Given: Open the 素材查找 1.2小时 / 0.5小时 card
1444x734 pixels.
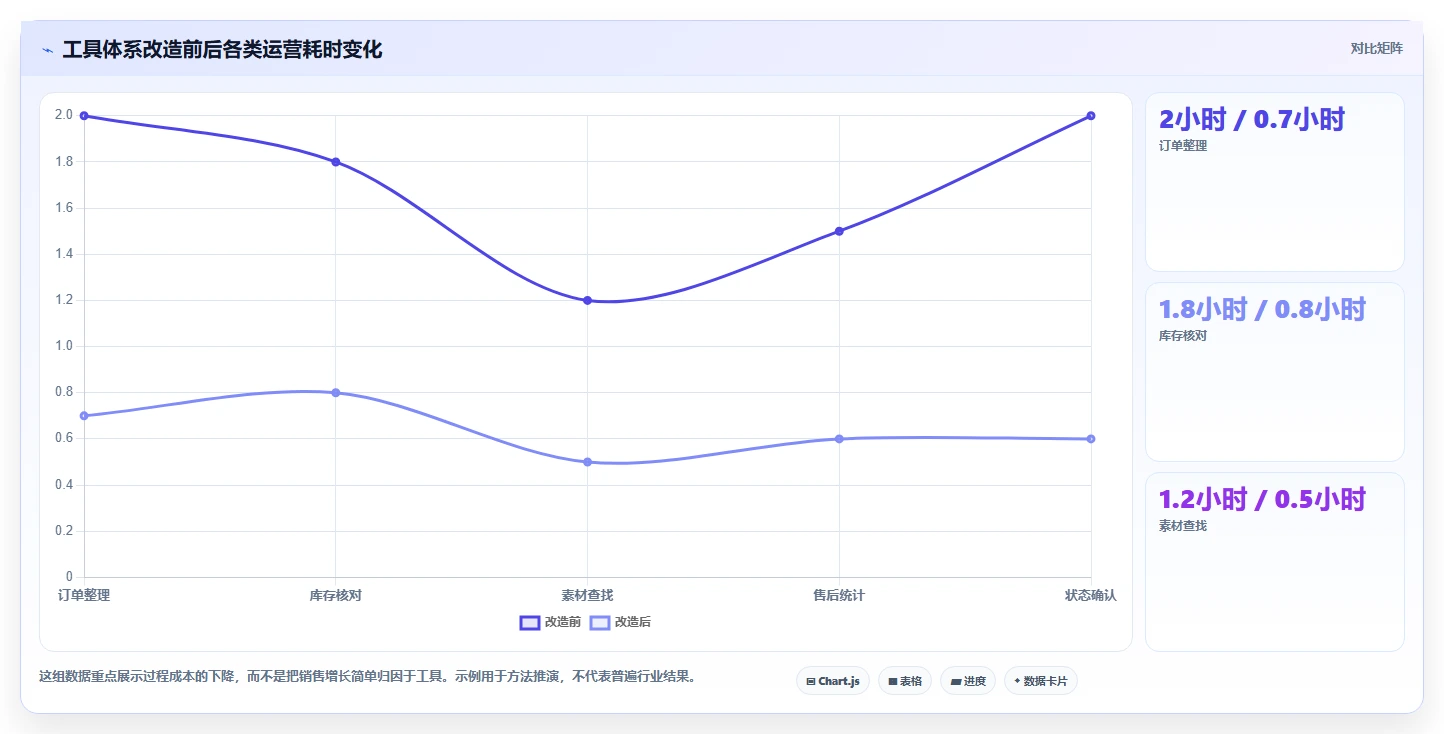Looking at the screenshot, I should pos(1274,562).
